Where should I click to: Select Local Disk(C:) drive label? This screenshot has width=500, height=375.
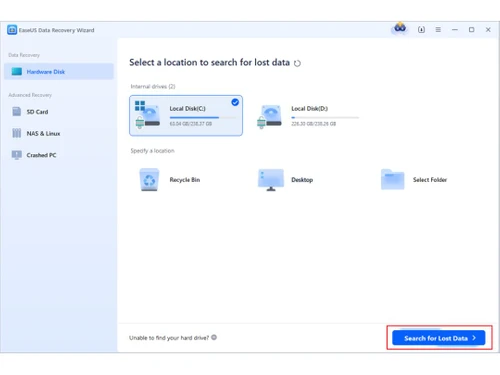coord(187,108)
